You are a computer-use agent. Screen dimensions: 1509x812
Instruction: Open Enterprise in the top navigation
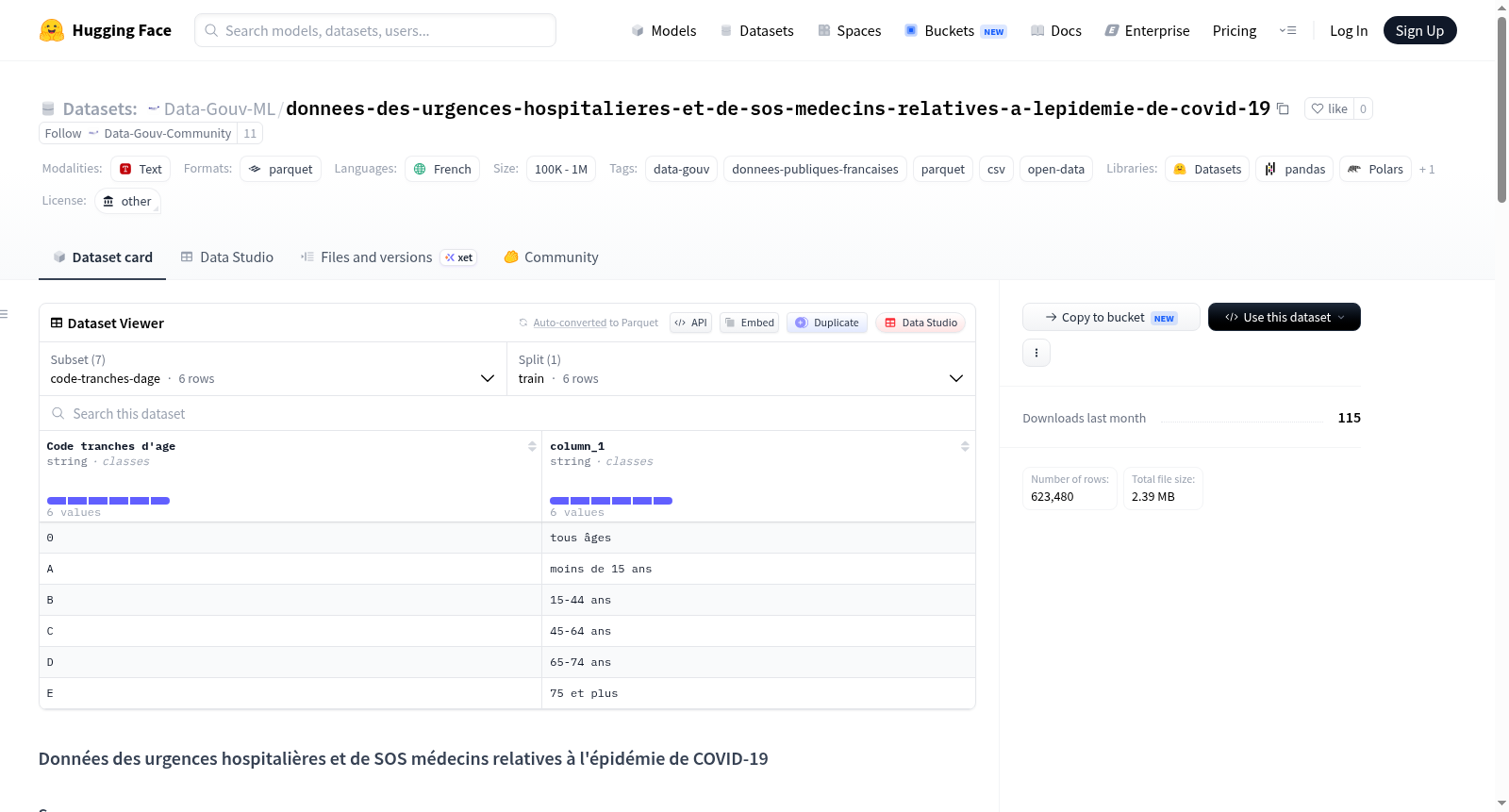coord(1147,30)
